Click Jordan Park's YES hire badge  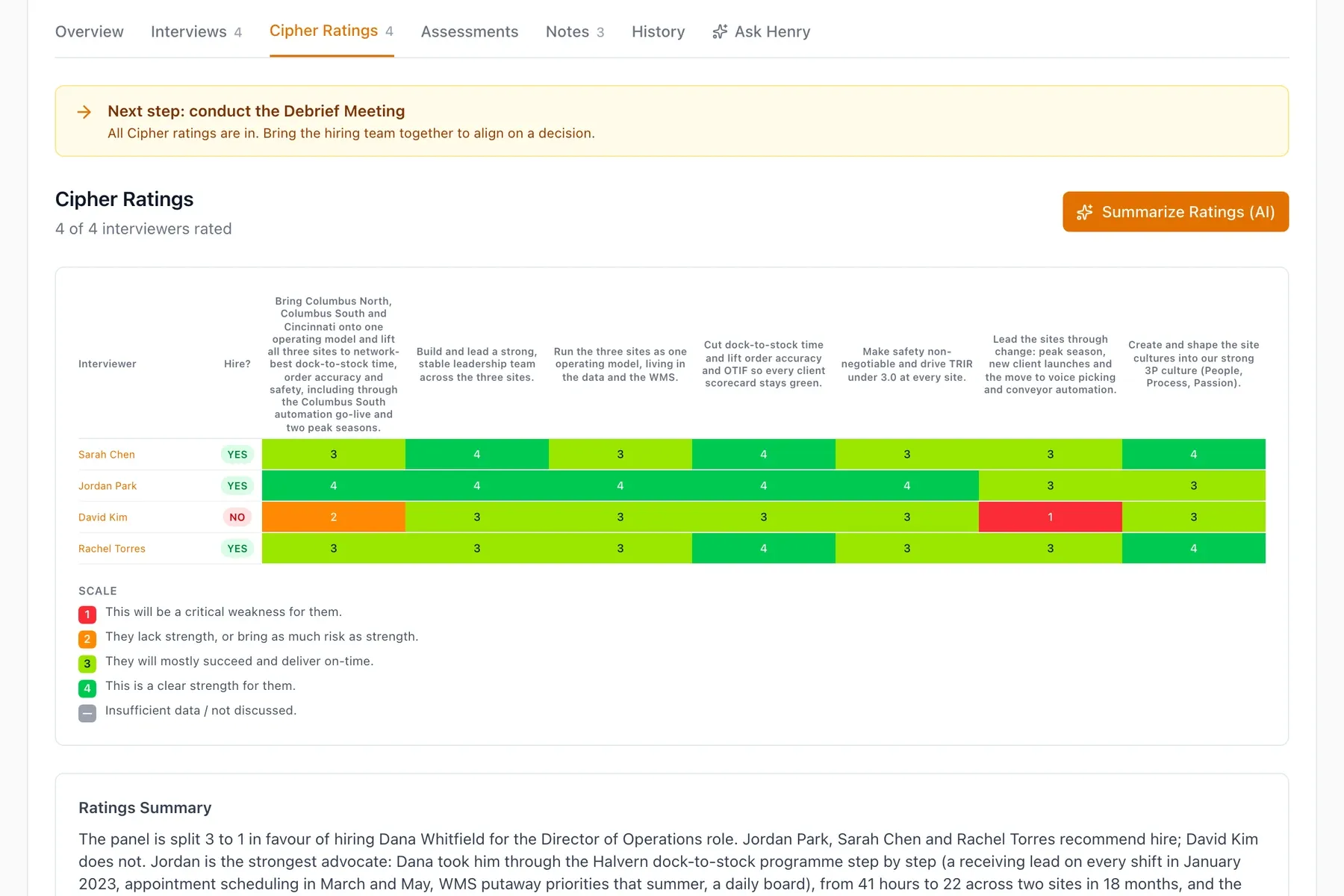point(237,486)
